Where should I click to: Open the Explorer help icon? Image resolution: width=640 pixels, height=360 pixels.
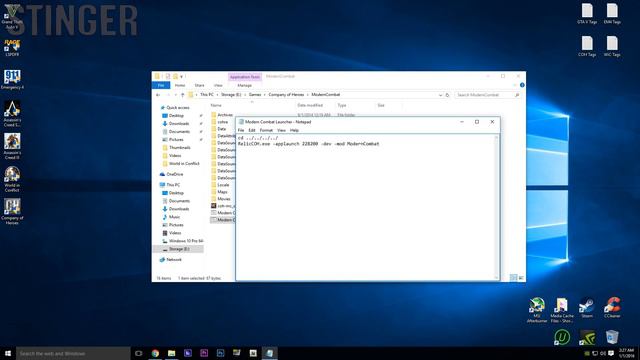(522, 85)
